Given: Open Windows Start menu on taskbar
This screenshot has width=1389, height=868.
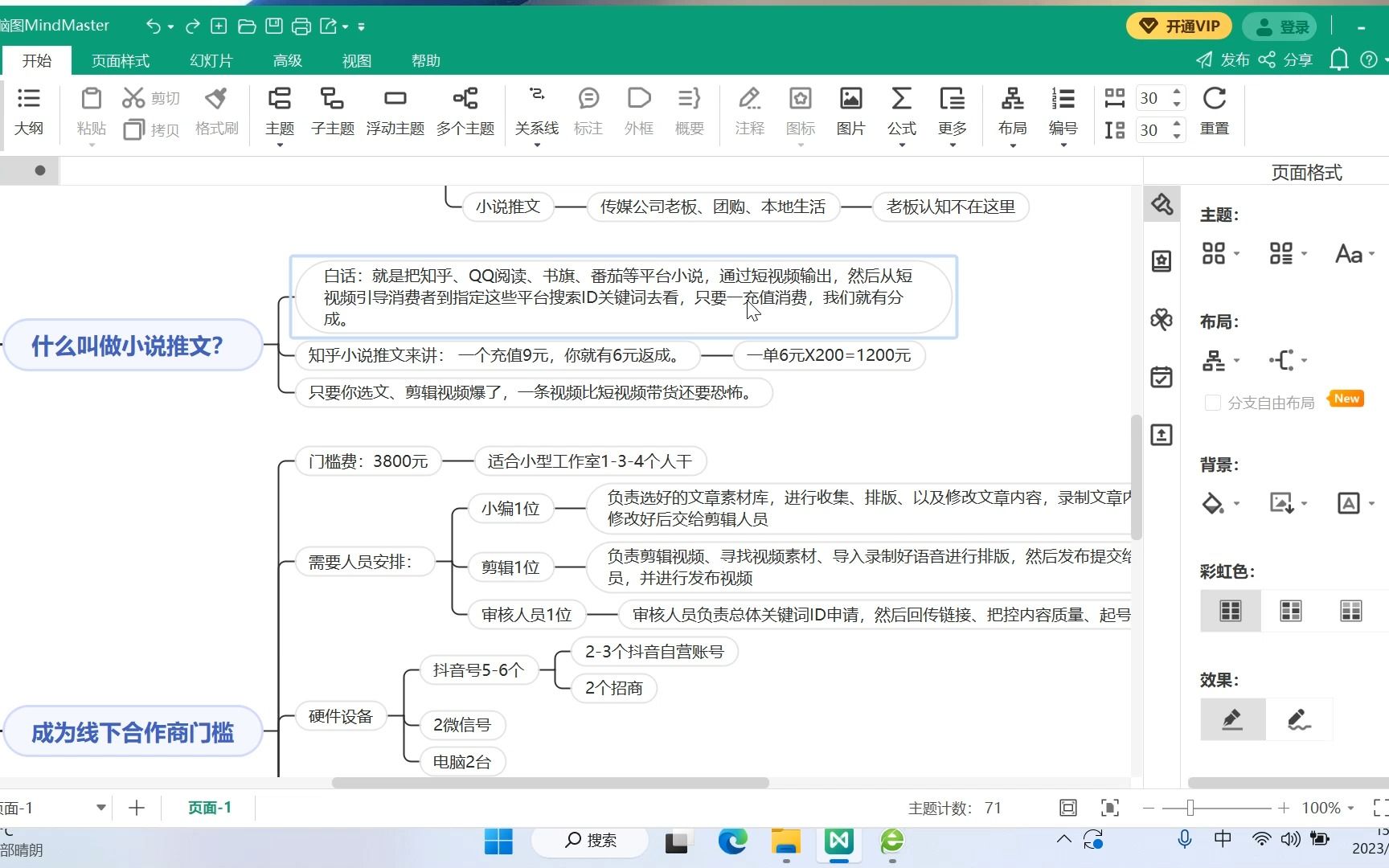Looking at the screenshot, I should [x=498, y=841].
